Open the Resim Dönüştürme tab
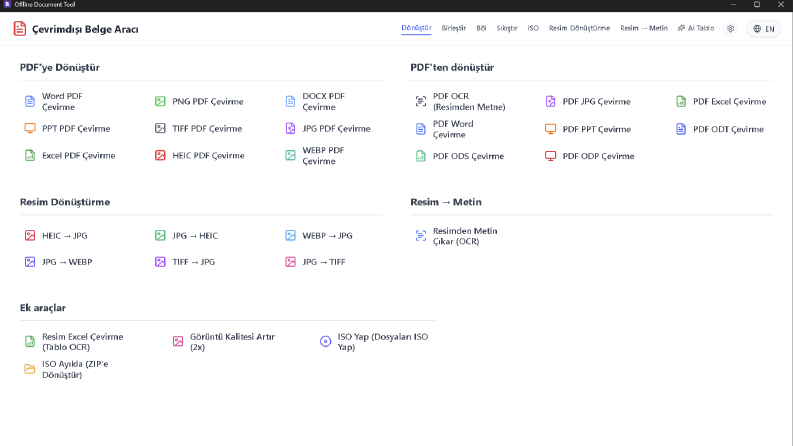The image size is (793, 446). 580,28
